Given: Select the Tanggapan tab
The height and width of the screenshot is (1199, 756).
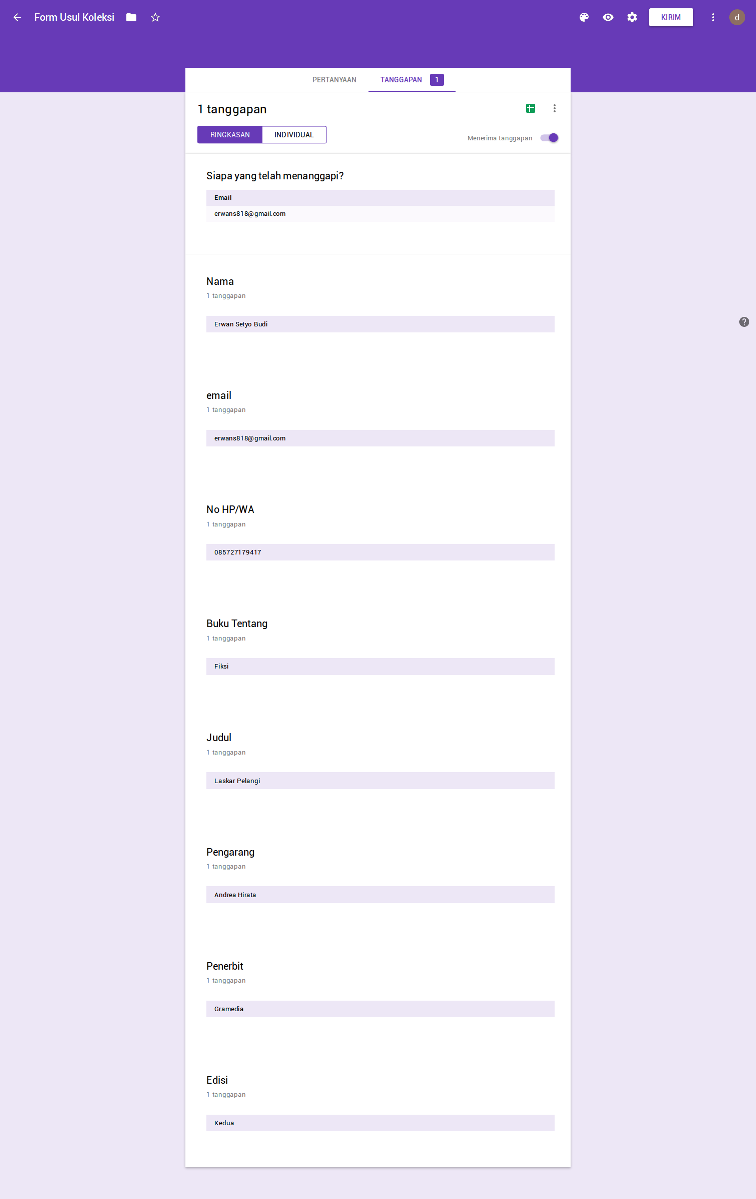Looking at the screenshot, I should click(401, 79).
